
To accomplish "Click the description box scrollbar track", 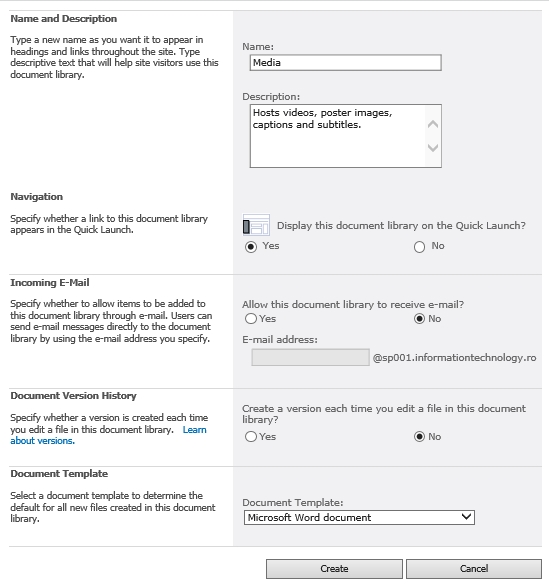I will tap(433, 136).
